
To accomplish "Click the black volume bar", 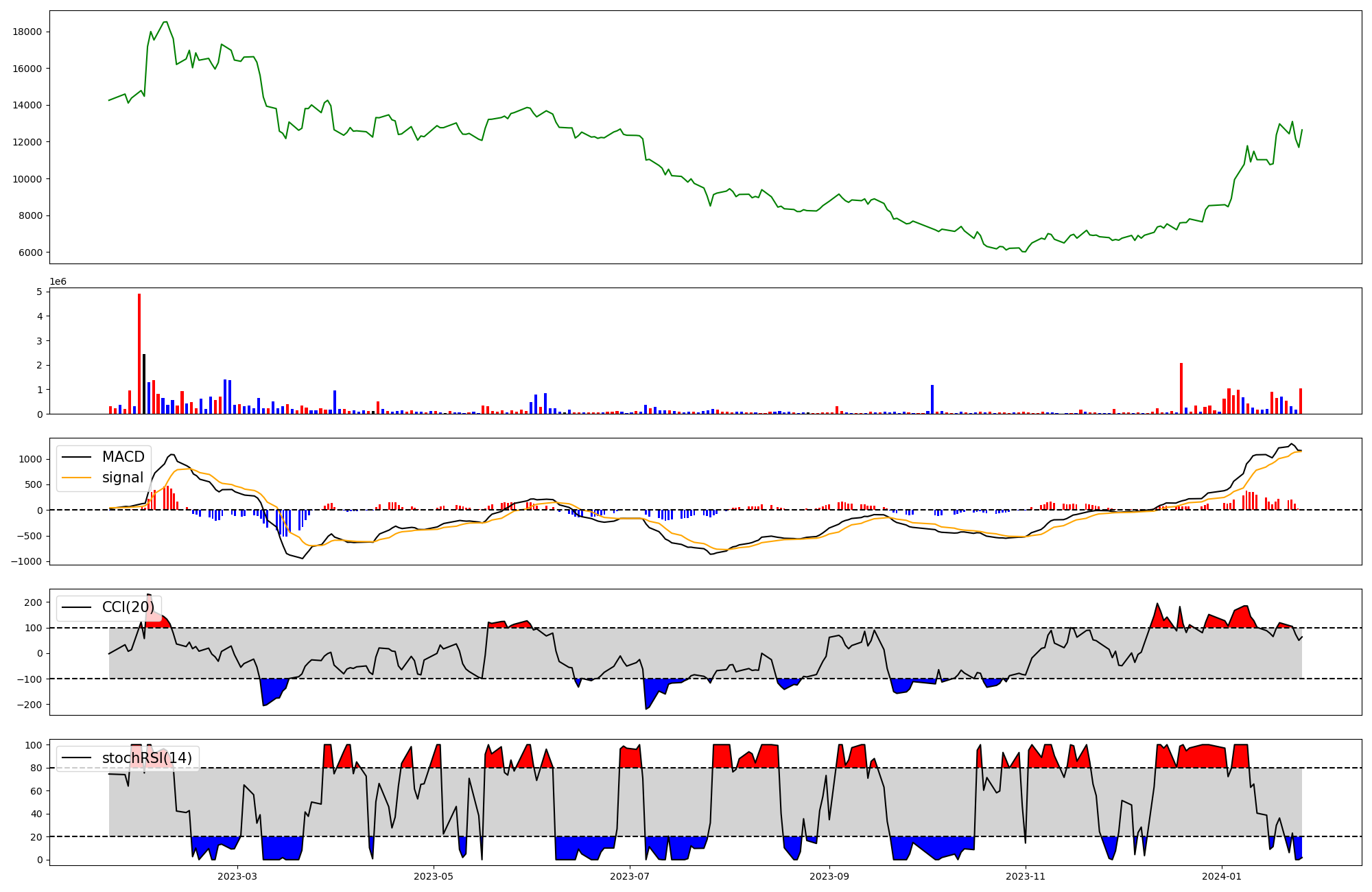I will point(144,384).
